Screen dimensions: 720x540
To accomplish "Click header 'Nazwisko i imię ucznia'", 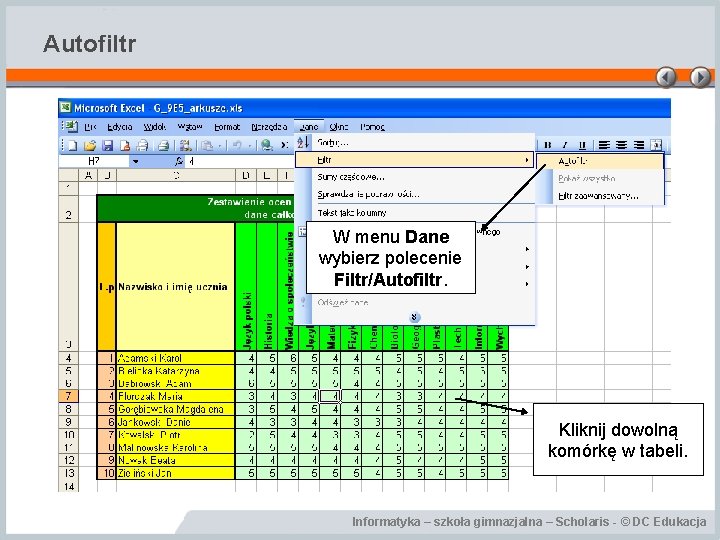I will pyautogui.click(x=173, y=287).
